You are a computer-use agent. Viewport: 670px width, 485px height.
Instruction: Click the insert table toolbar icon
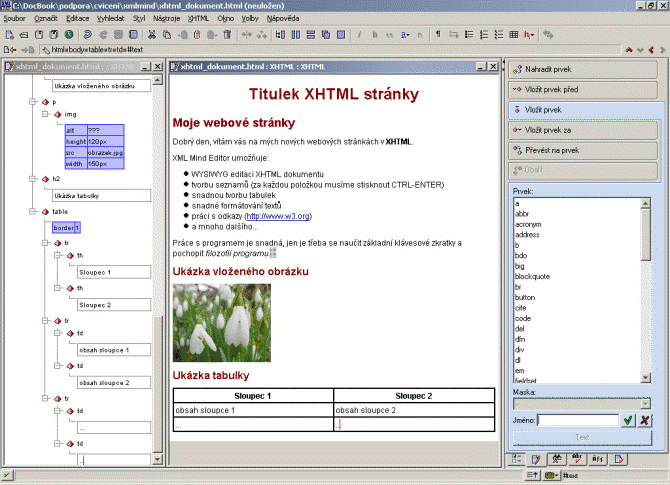pyautogui.click(x=514, y=35)
